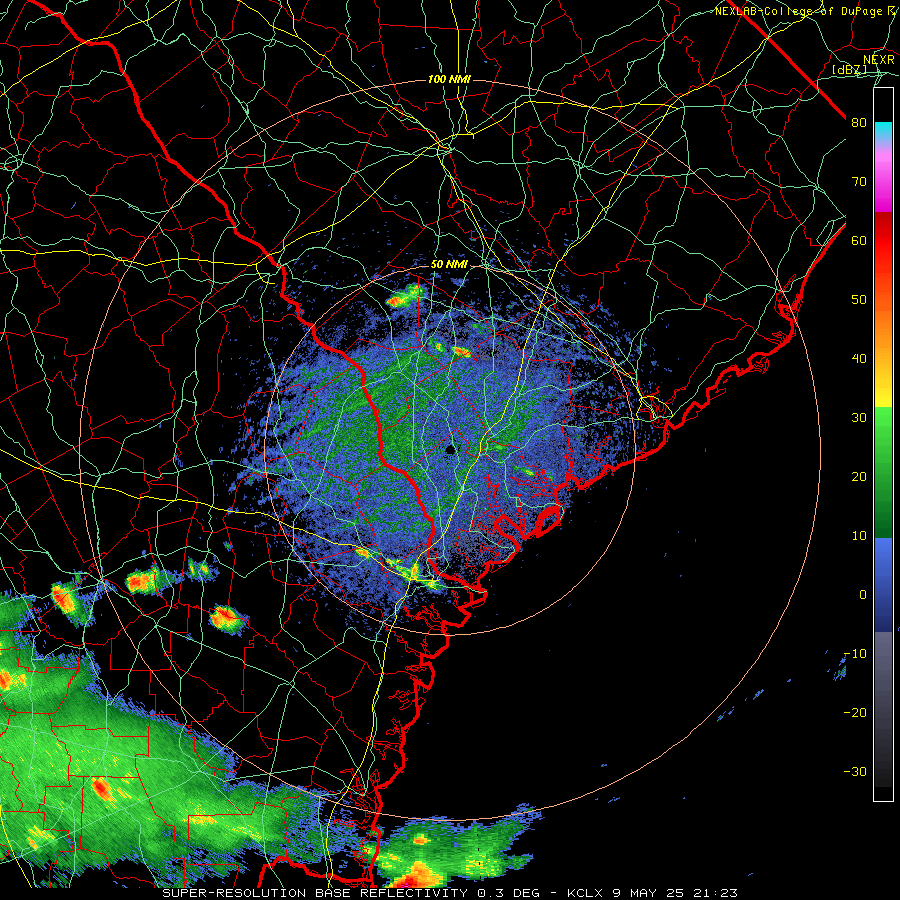
Task: Click the SUPER-RESOLUTION BASE REFLECTIVITY caption text
Action: (314, 893)
